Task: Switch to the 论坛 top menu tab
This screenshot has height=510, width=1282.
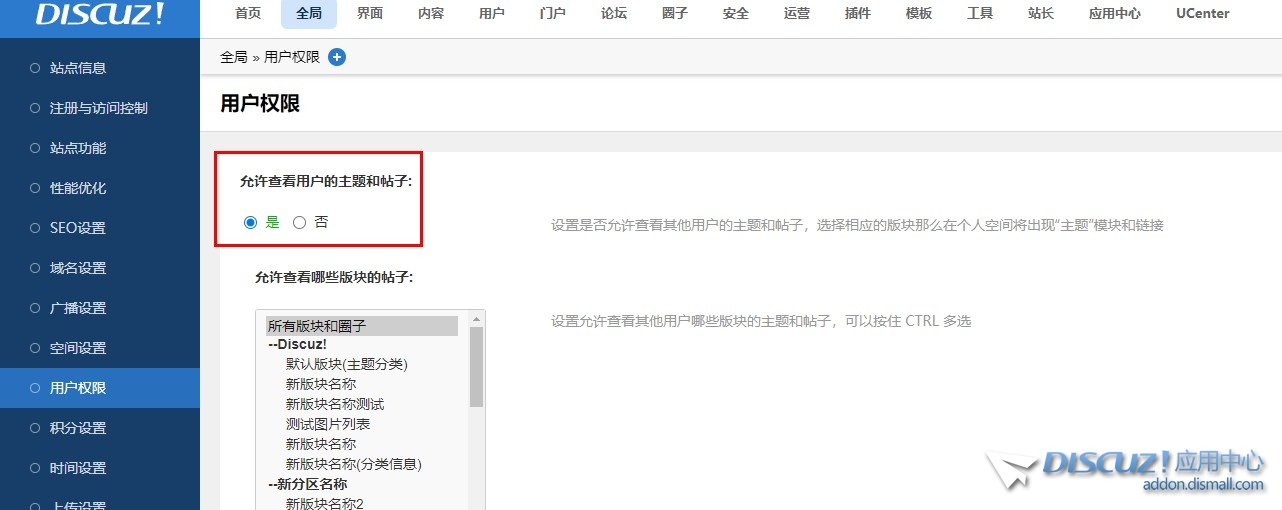Action: tap(614, 14)
